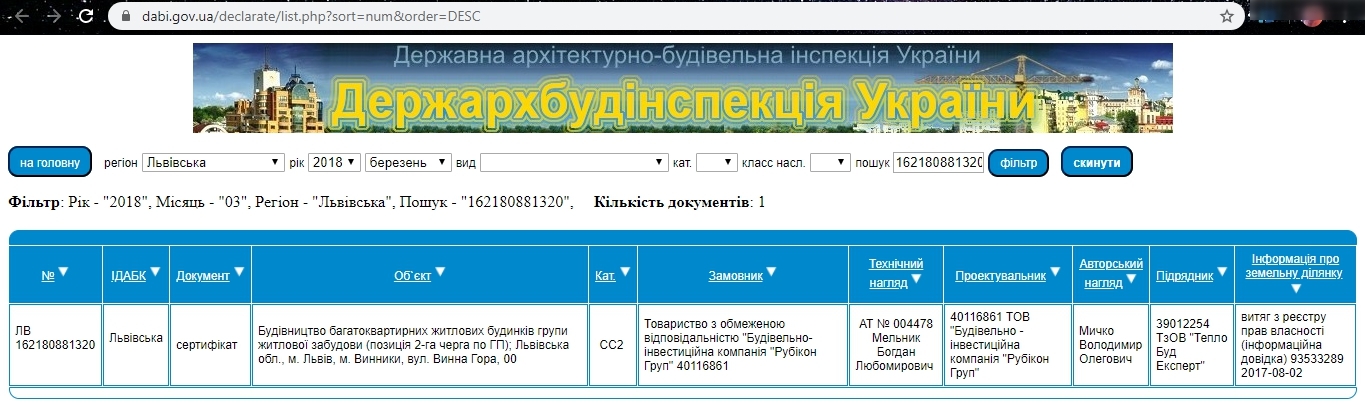The image size is (1365, 406).
Task: Click the Фільтр summary text line
Action: tap(291, 203)
